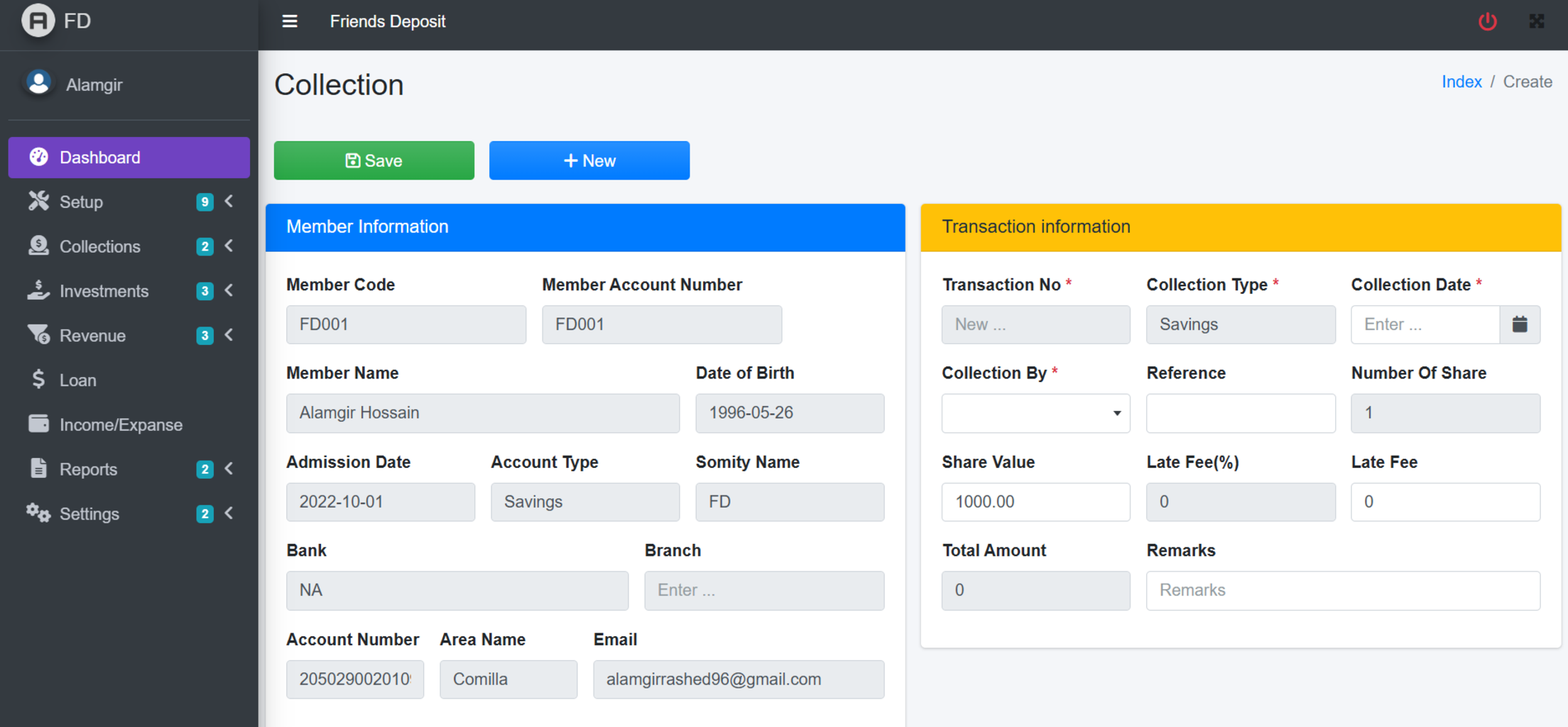Click the hamburger menu toggle icon
Image resolution: width=1568 pixels, height=727 pixels.
point(289,21)
